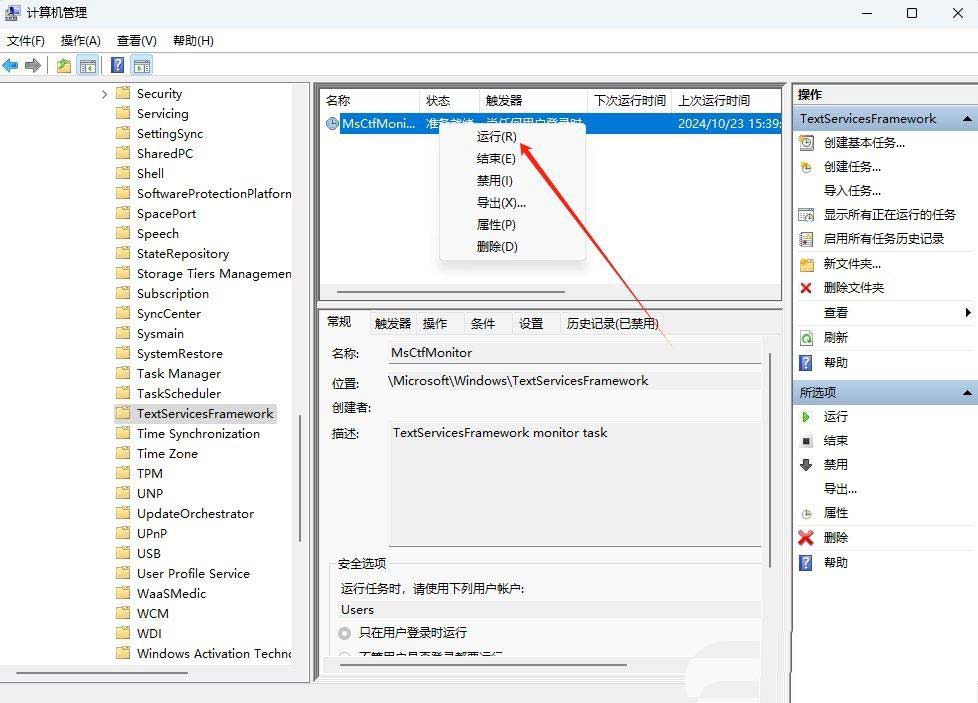Switch to the 触发器 tab in details
Viewport: 978px width, 703px height.
pos(393,323)
